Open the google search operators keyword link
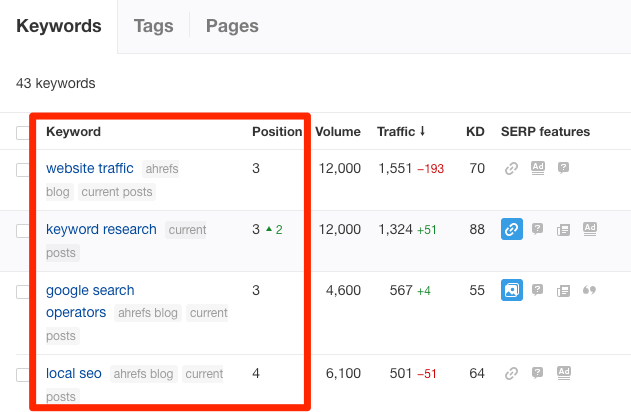631x412 pixels. coord(90,301)
